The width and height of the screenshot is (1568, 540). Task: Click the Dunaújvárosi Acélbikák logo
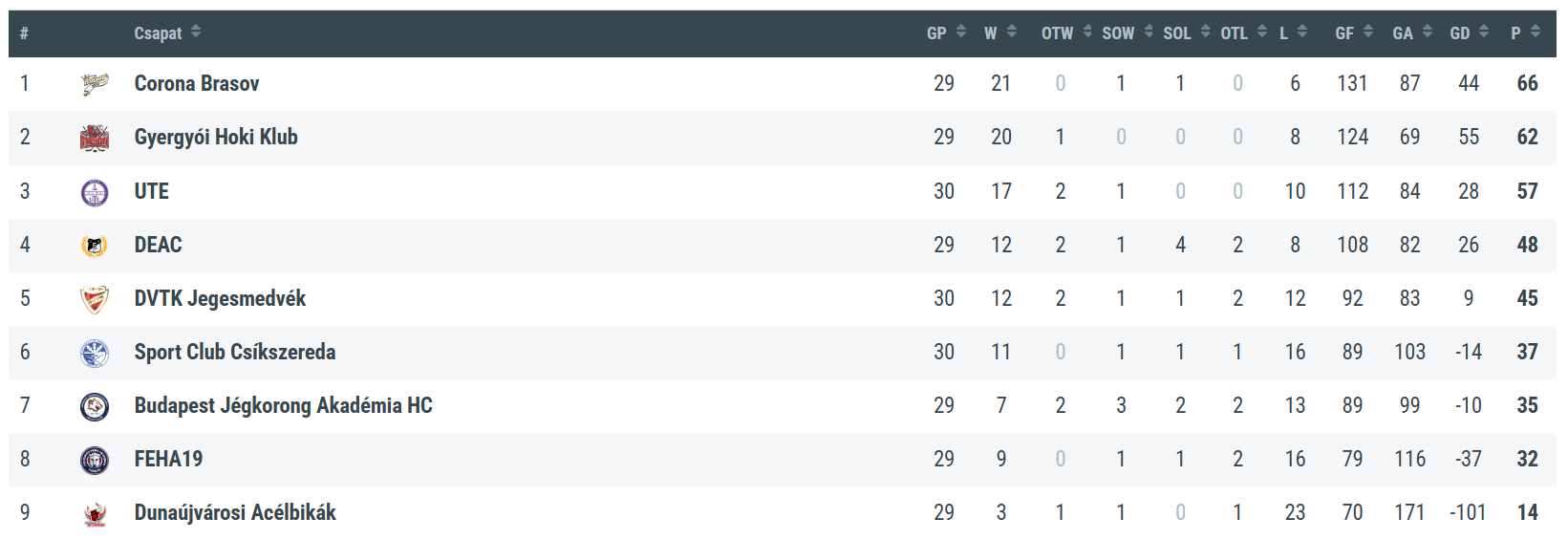95,513
